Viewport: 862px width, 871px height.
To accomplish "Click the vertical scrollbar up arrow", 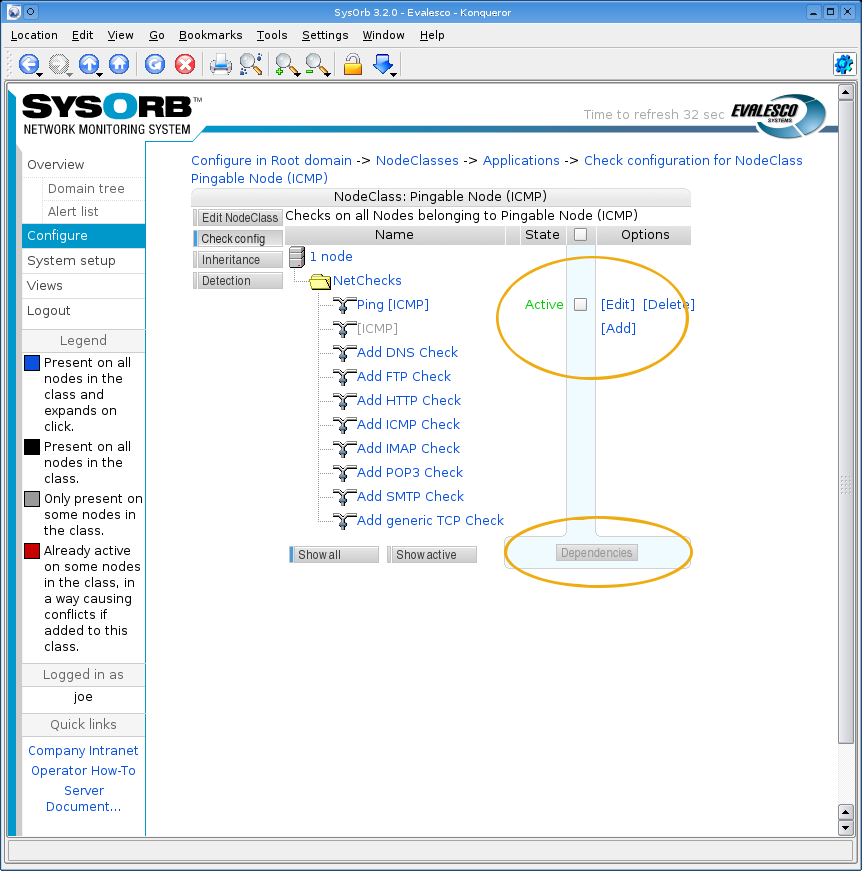I will pyautogui.click(x=845, y=92).
